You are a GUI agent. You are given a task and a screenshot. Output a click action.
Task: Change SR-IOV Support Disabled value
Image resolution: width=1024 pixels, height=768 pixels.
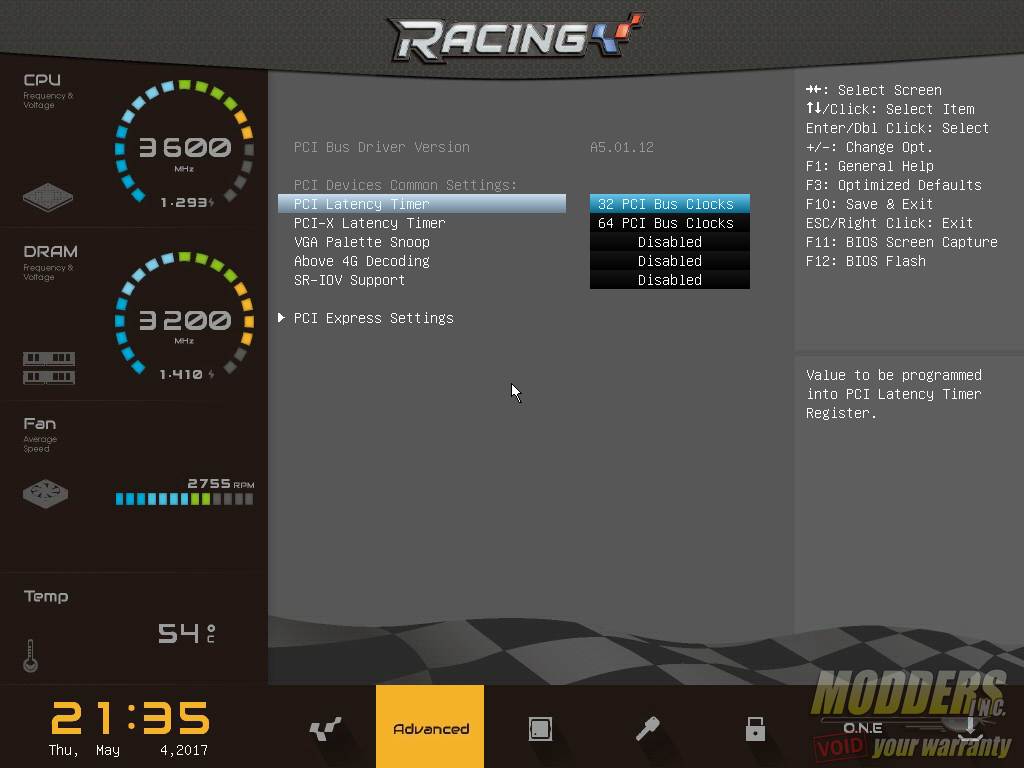[x=669, y=280]
